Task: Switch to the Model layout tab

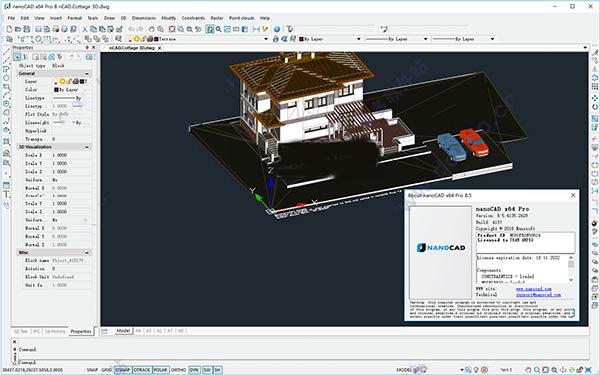Action: pos(123,331)
